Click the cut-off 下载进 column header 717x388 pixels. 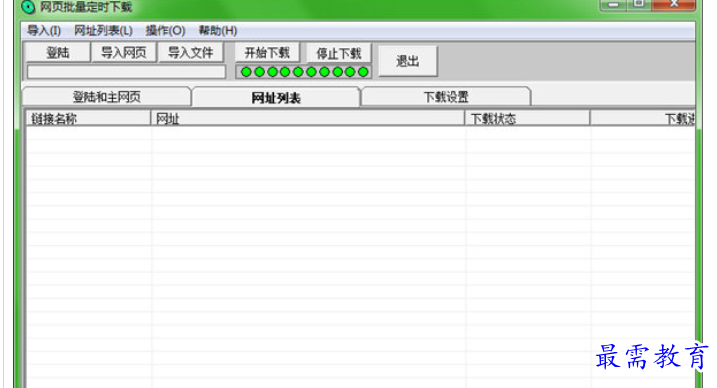(643, 118)
